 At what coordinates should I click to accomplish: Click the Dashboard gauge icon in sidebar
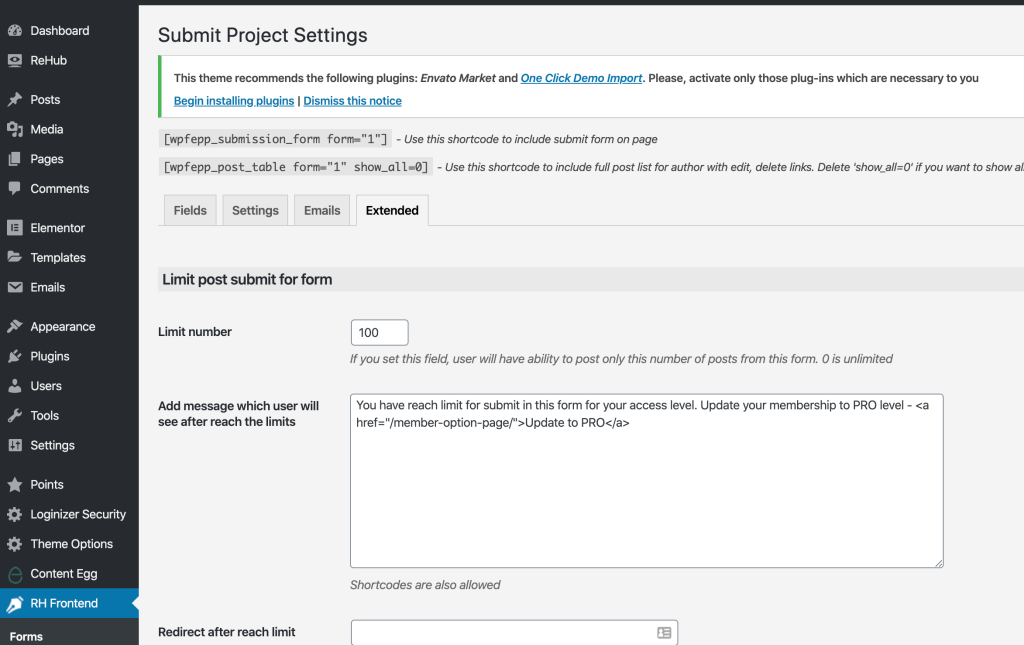coord(15,31)
